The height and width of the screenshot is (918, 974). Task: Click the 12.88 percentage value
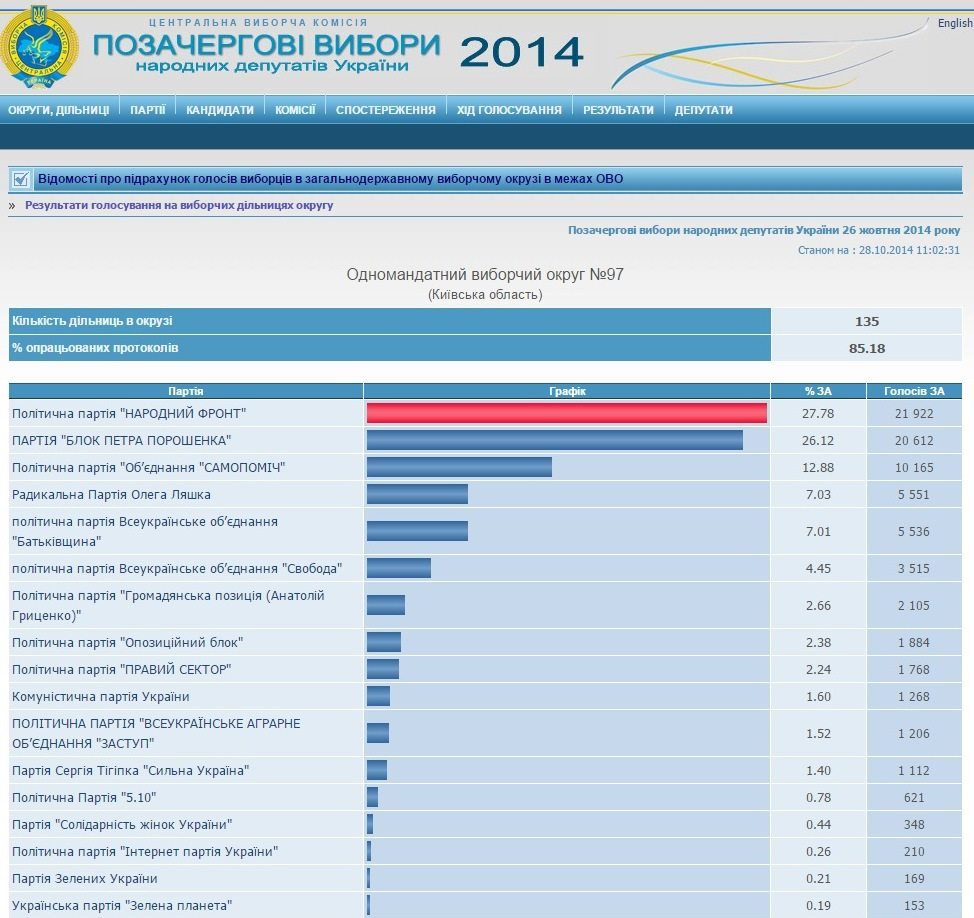(x=818, y=468)
